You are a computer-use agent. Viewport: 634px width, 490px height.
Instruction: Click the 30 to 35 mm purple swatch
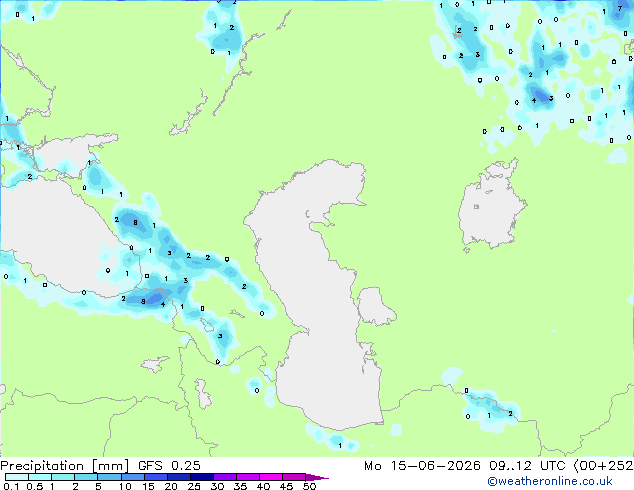click(225, 477)
